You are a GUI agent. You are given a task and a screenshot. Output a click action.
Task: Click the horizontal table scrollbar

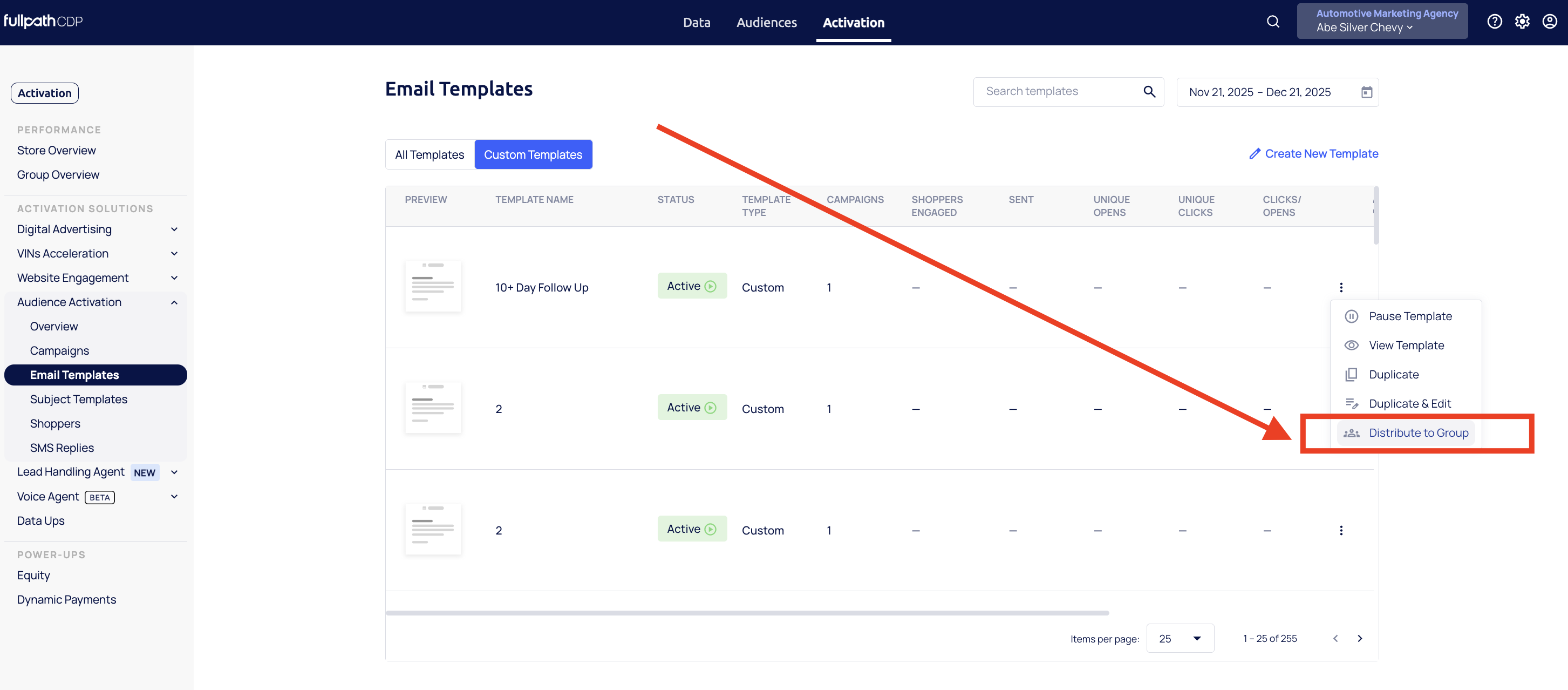[747, 613]
